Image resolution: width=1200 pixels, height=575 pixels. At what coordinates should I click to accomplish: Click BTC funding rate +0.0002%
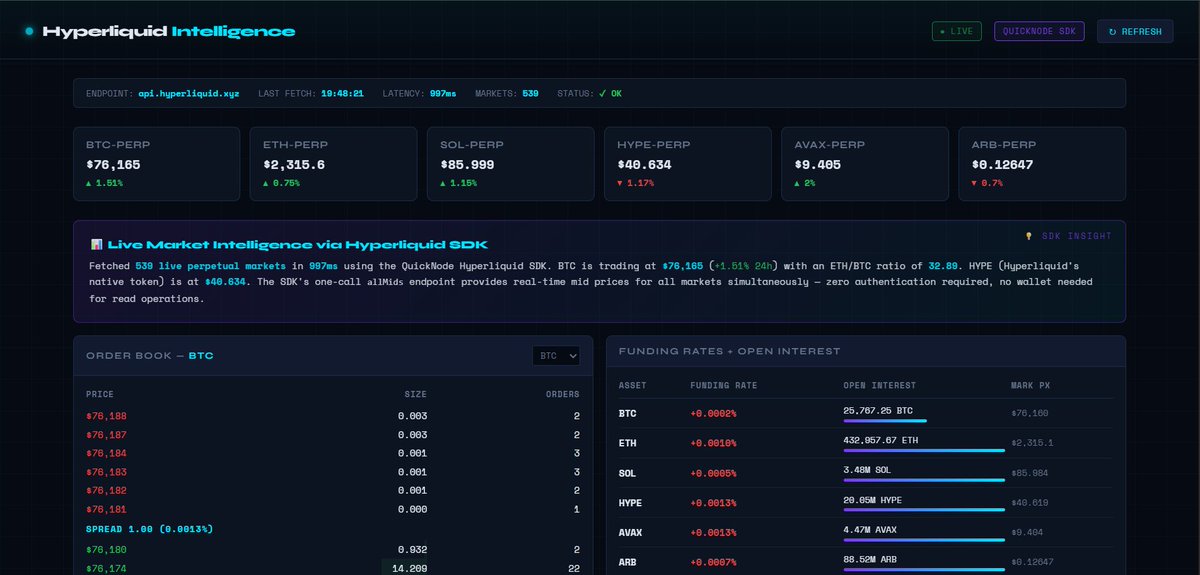[713, 413]
